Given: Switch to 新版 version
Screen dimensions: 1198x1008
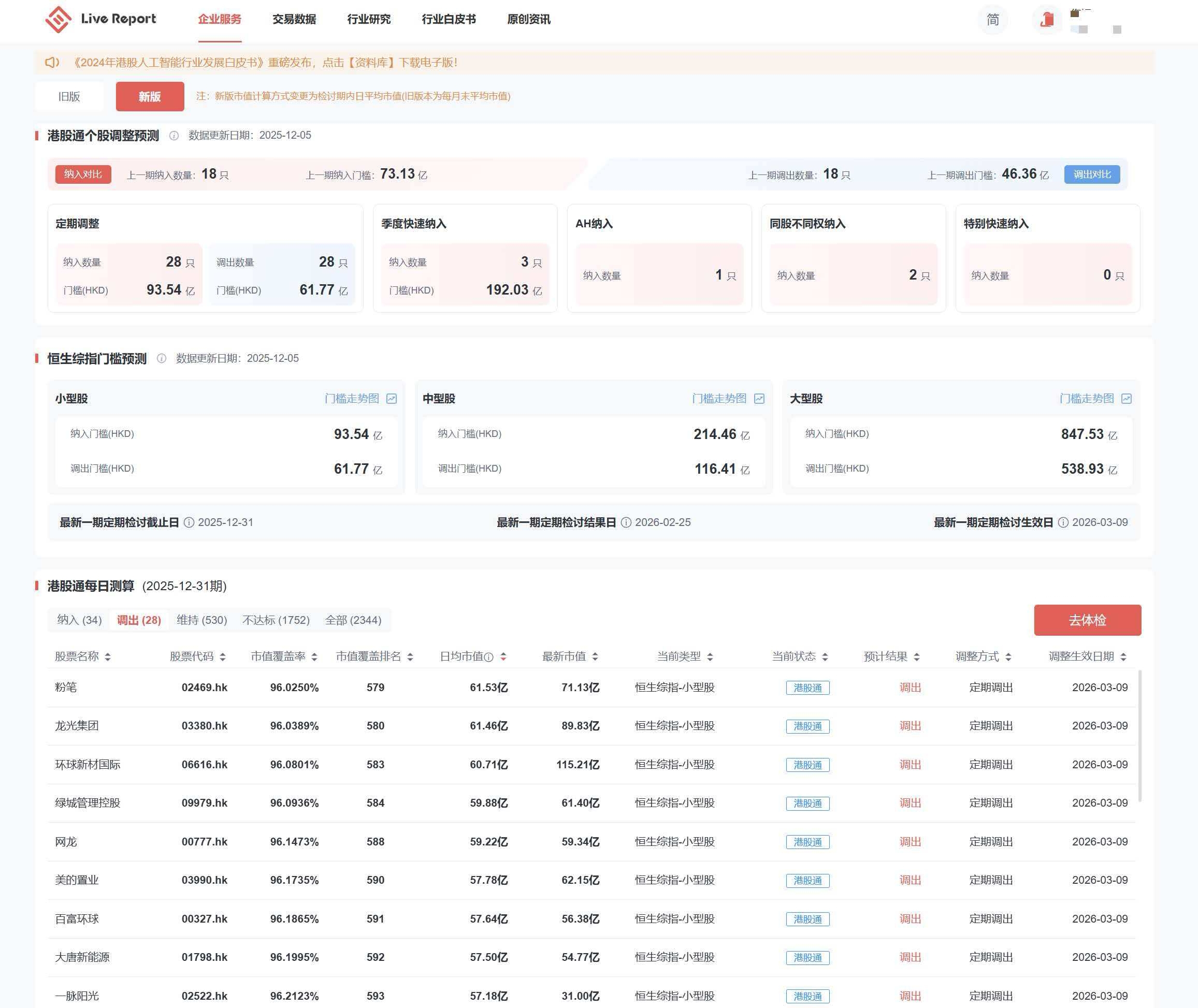Looking at the screenshot, I should [x=150, y=96].
